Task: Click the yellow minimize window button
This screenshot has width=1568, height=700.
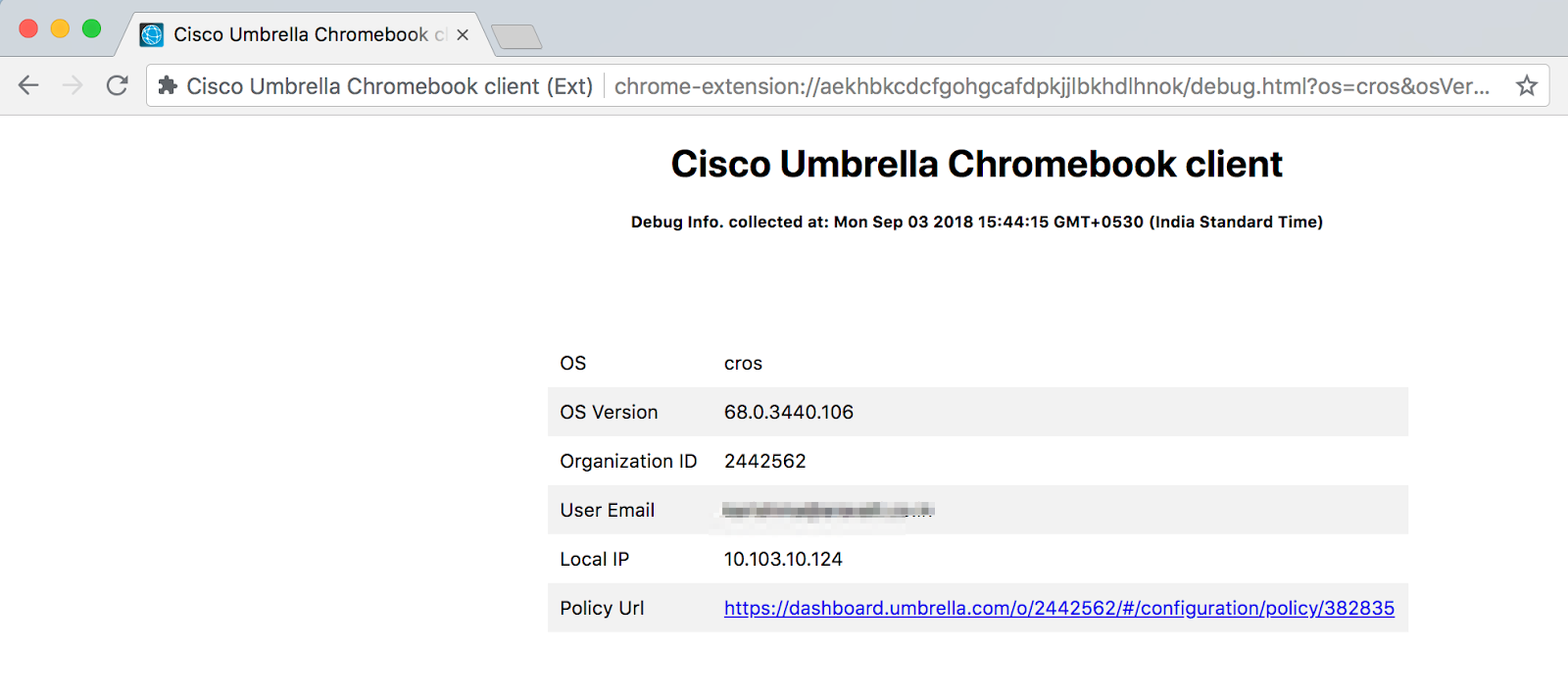Action: point(60,28)
